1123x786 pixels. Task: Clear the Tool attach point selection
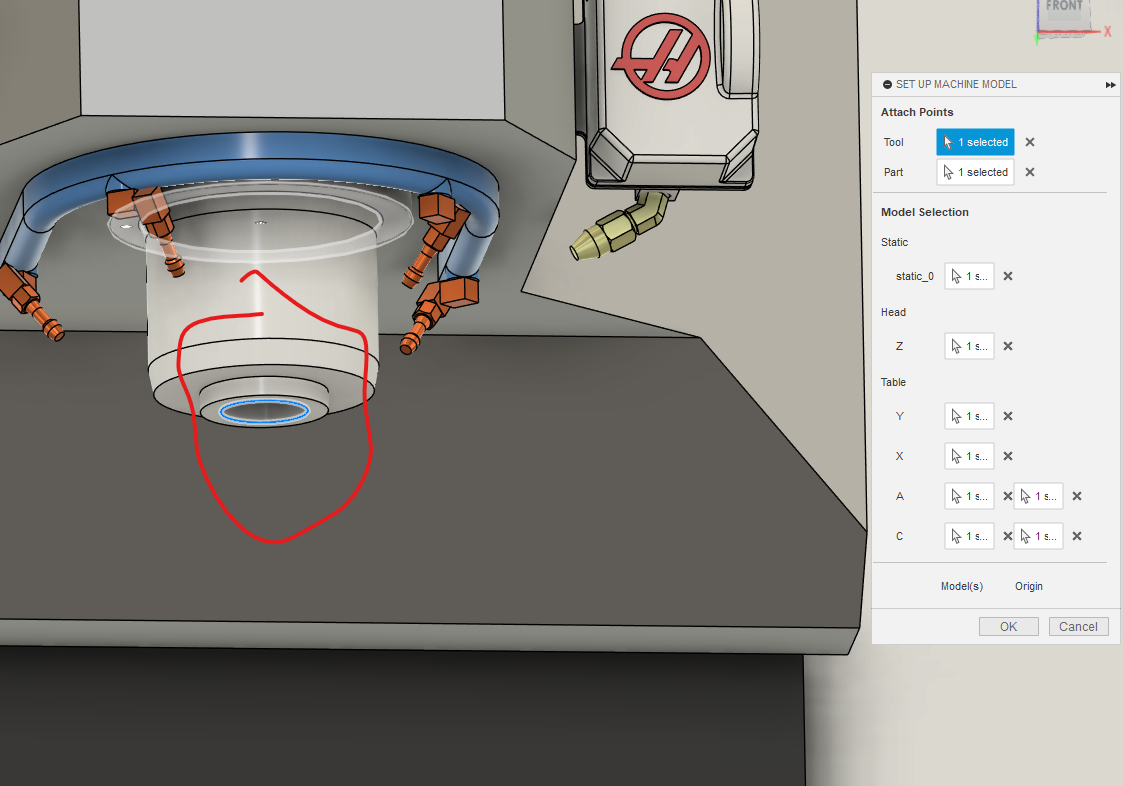[x=1029, y=141]
